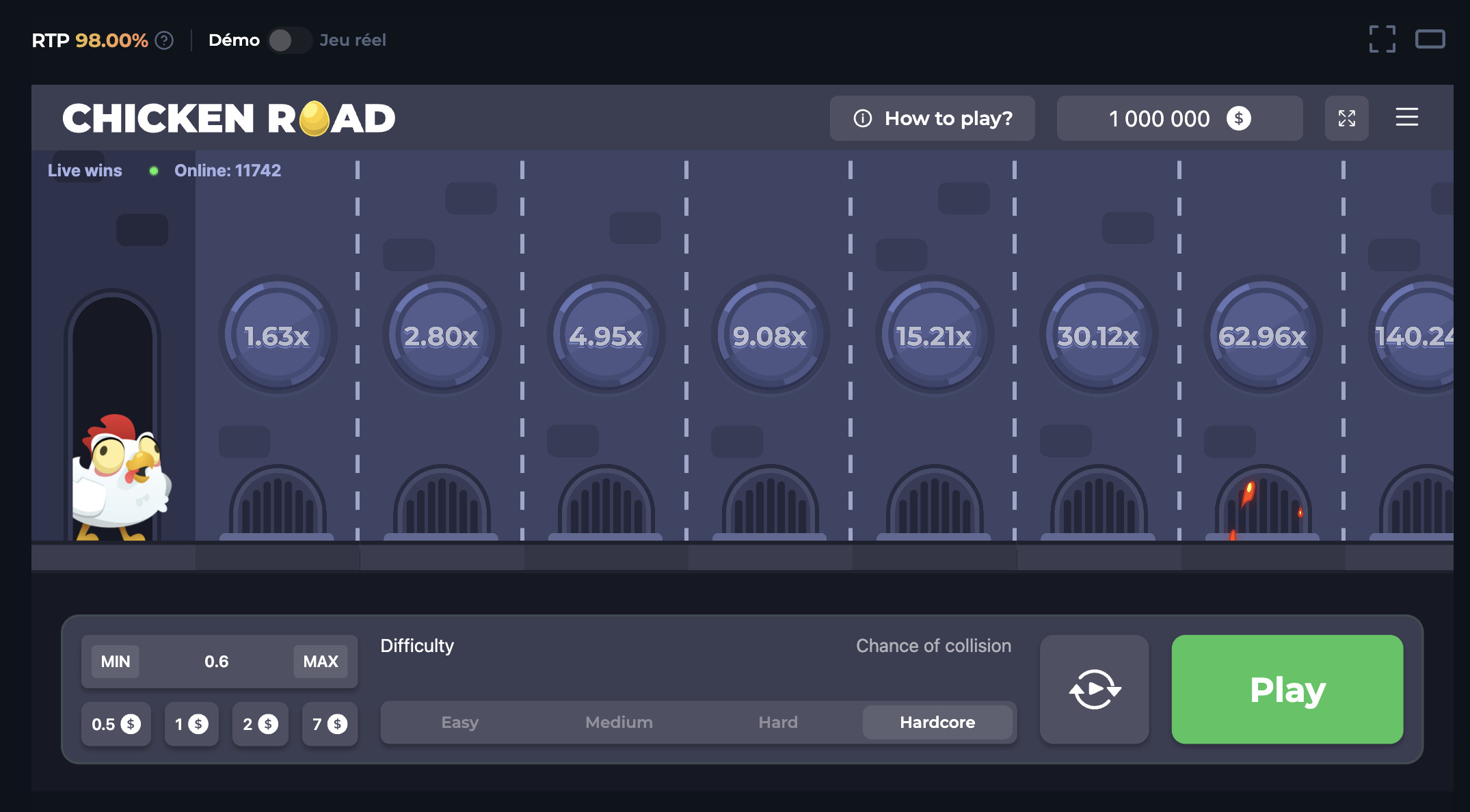Viewport: 1470px width, 812px height.
Task: Enter fullscreen using the corner brackets icon
Action: click(x=1382, y=39)
